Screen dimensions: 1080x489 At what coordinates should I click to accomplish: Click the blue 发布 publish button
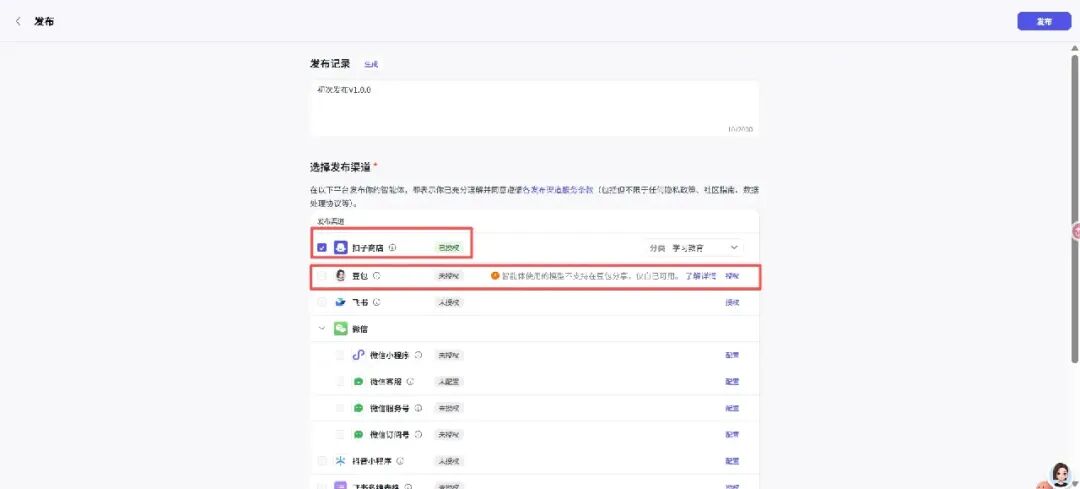click(1043, 21)
